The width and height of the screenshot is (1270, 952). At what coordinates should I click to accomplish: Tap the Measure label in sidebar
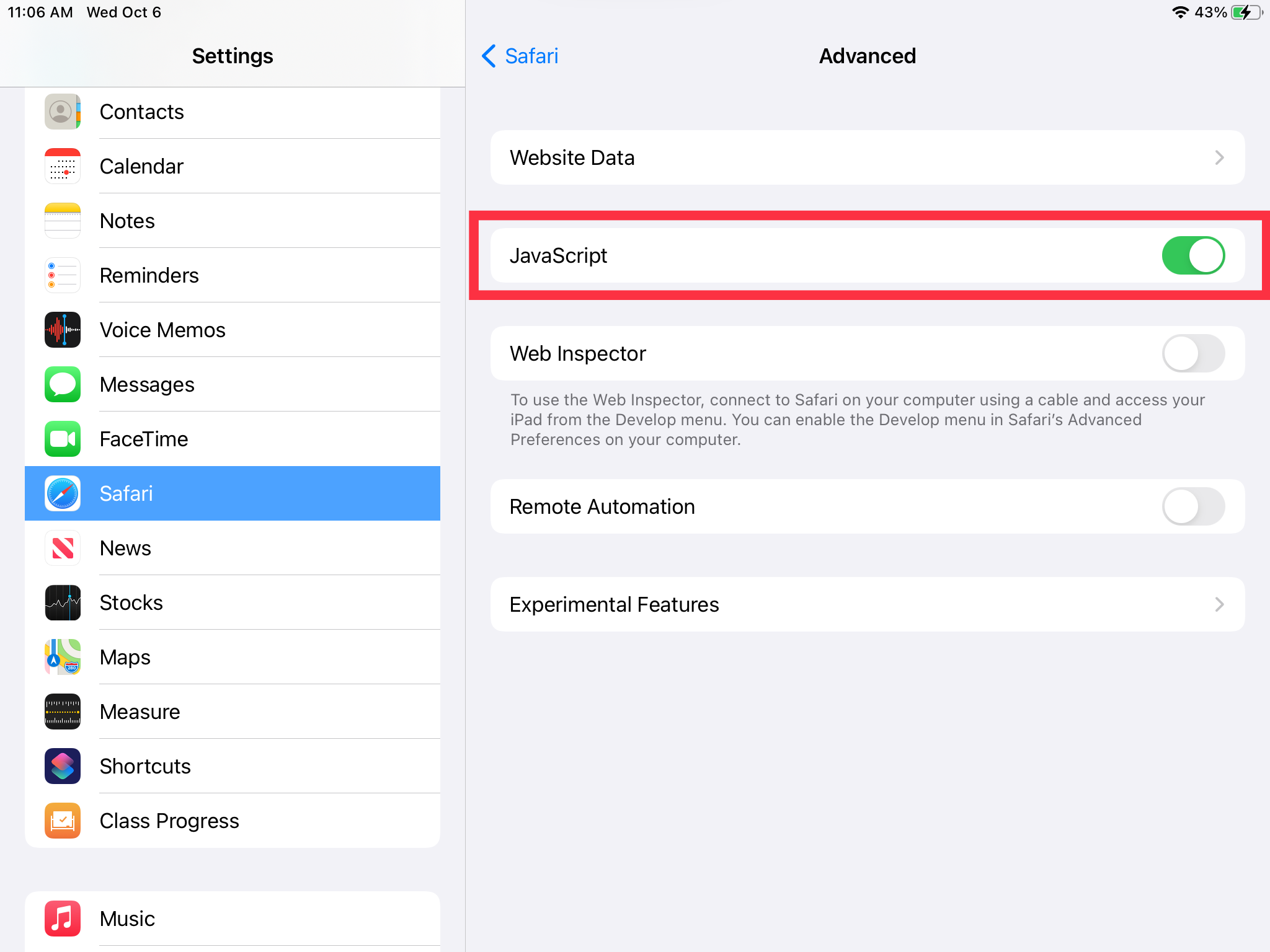[x=140, y=712]
